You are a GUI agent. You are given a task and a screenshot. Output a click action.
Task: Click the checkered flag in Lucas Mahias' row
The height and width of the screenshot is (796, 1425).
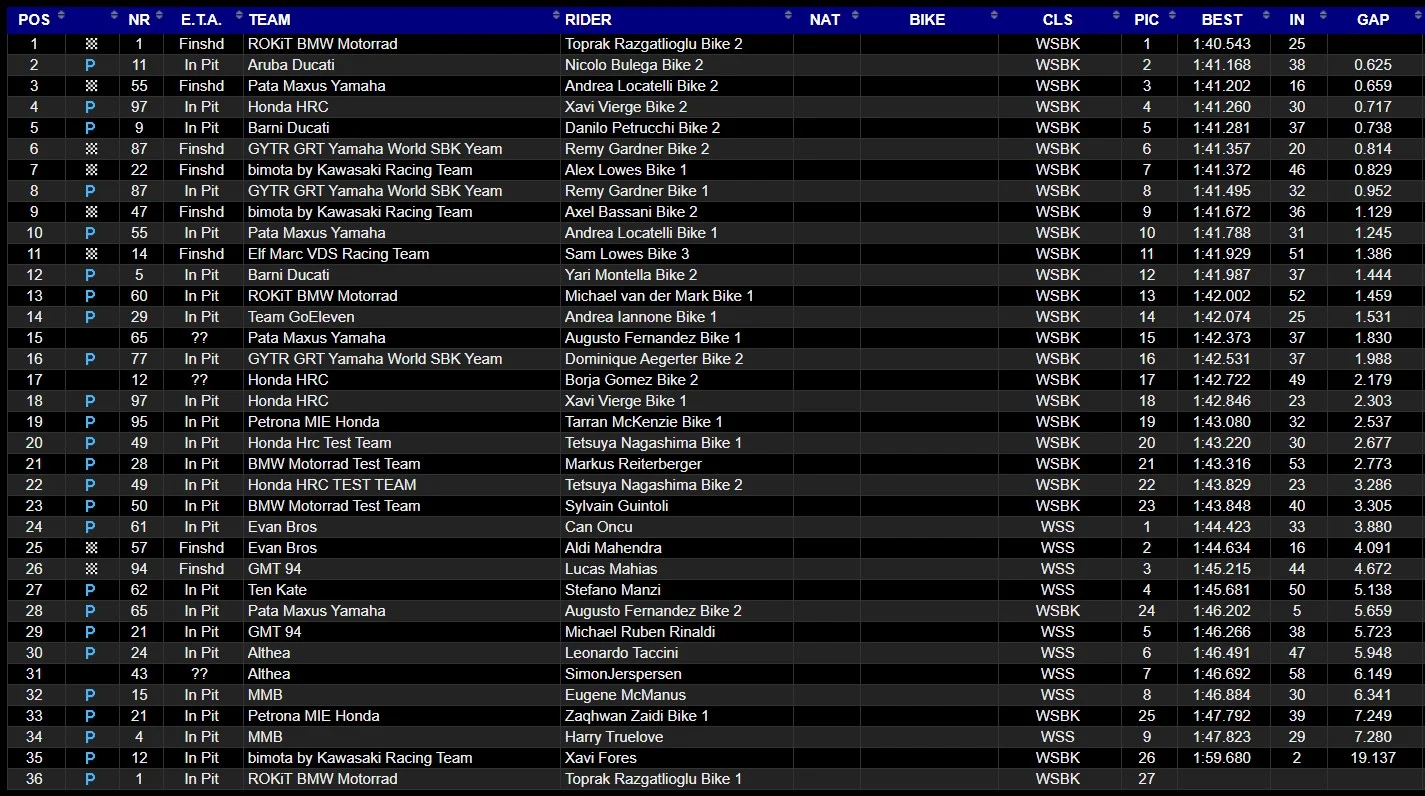[x=91, y=569]
